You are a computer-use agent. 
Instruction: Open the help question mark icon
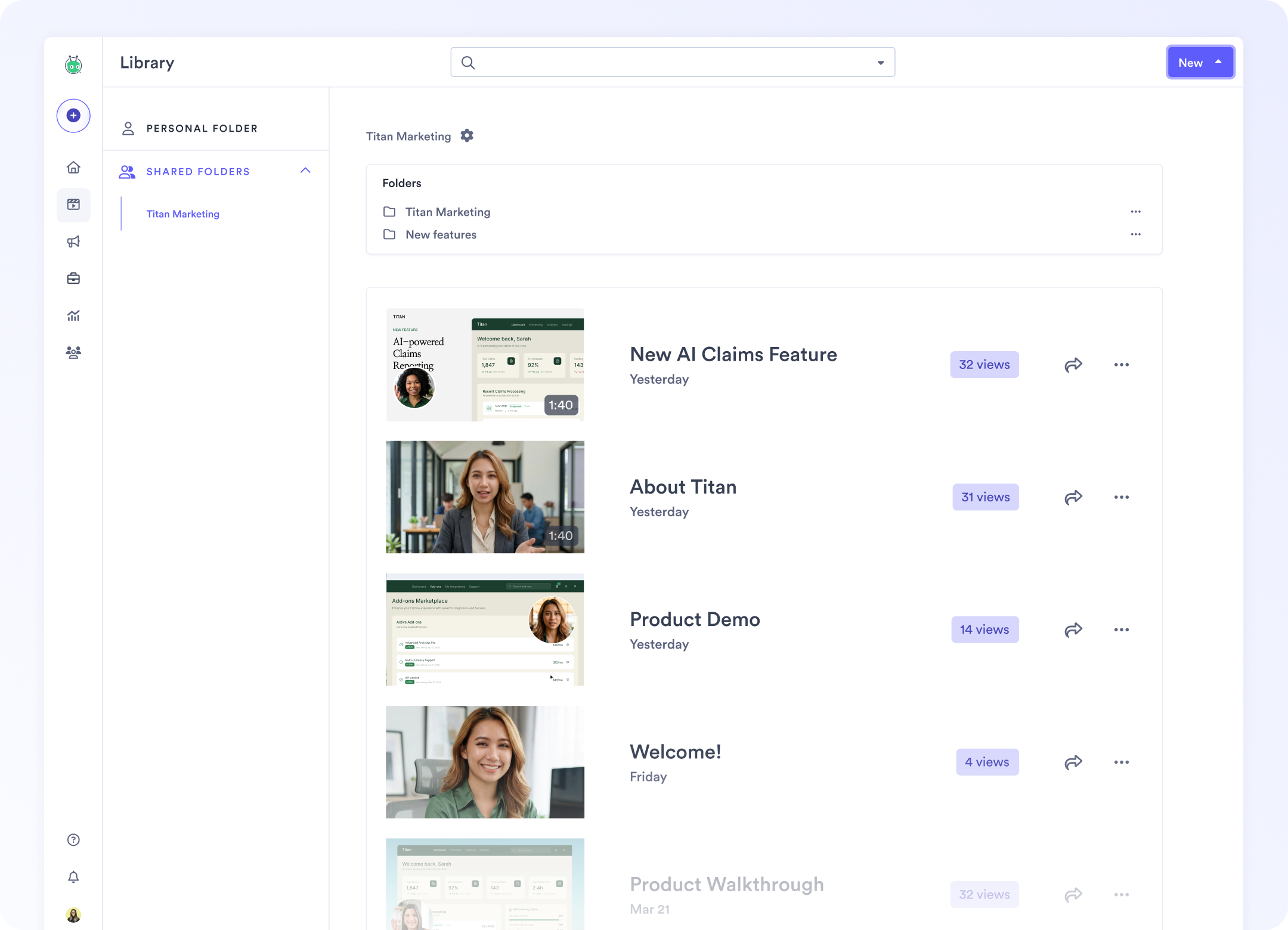tap(73, 839)
